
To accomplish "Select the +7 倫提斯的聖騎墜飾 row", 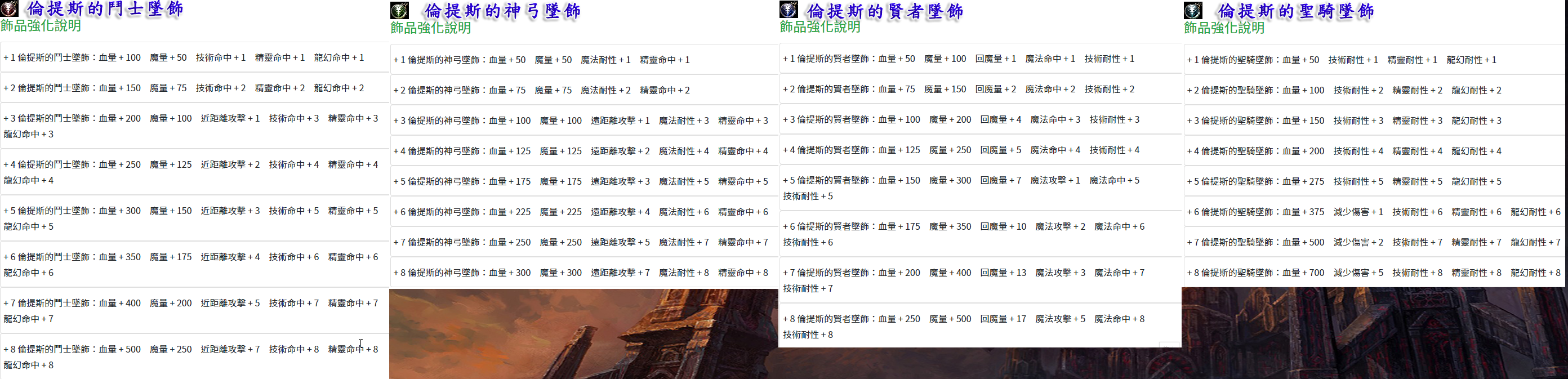I will [x=1374, y=243].
